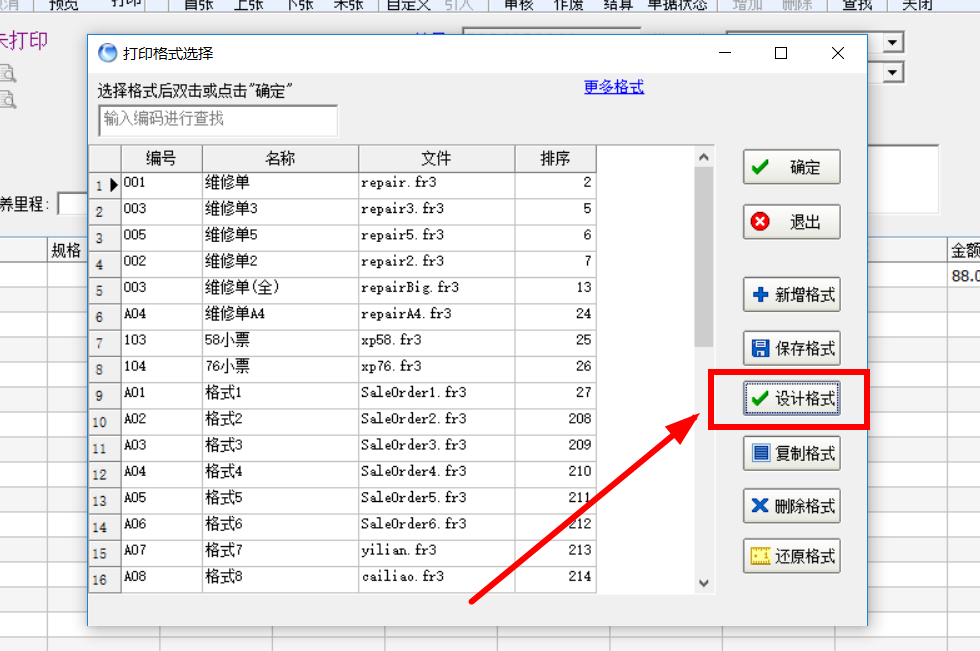
Task: Click the 编号 column header
Action: tap(161, 159)
